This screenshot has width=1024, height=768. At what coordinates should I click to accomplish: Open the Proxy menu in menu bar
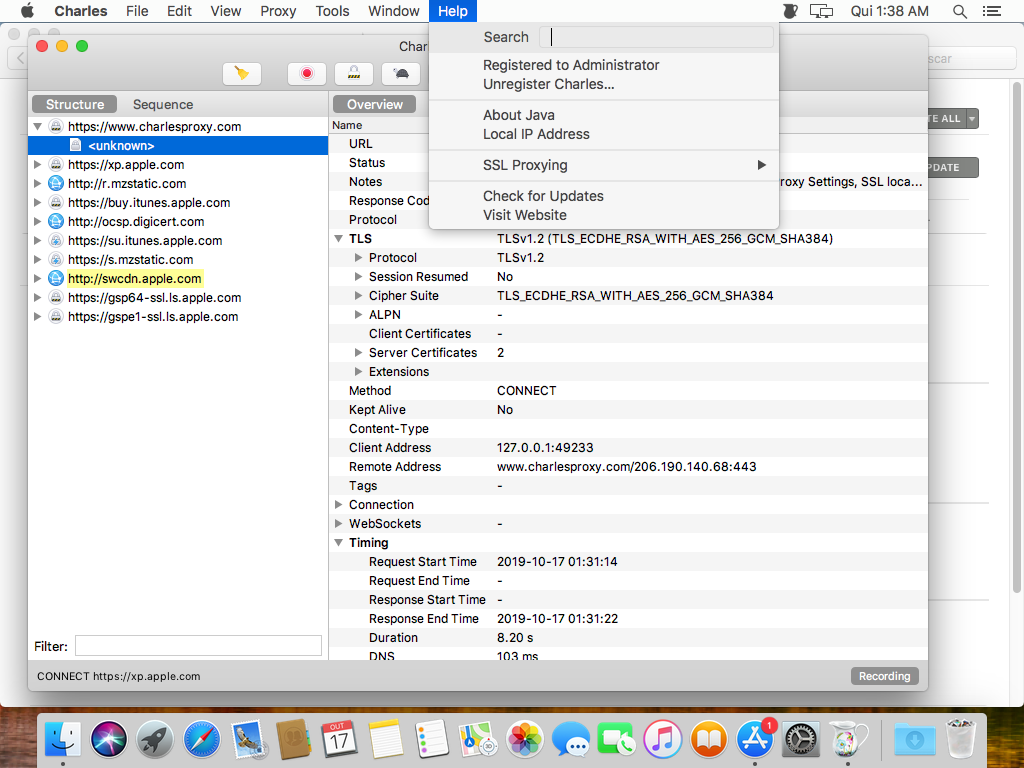click(278, 11)
